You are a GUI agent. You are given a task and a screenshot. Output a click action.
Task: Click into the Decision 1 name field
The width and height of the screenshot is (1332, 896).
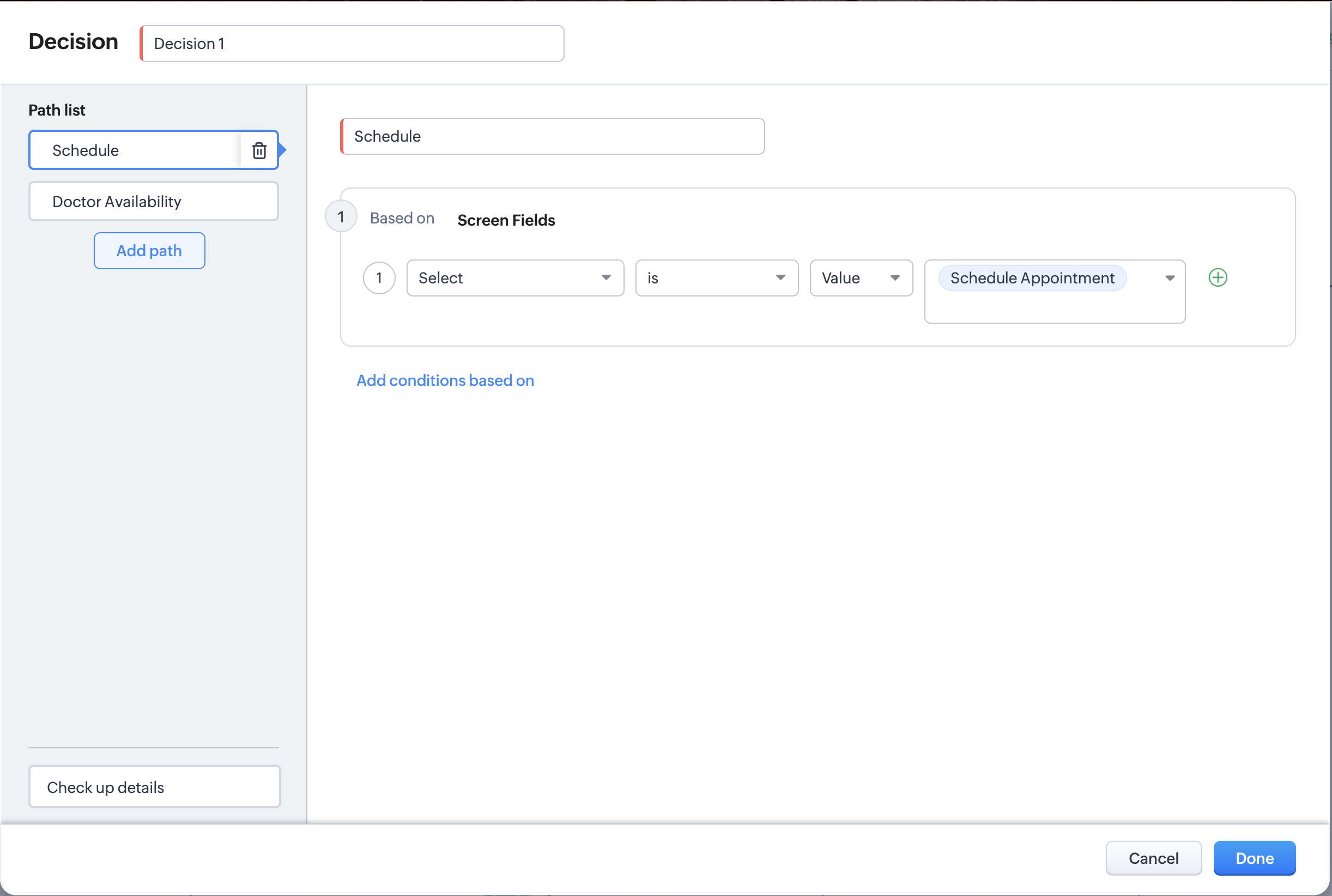352,44
